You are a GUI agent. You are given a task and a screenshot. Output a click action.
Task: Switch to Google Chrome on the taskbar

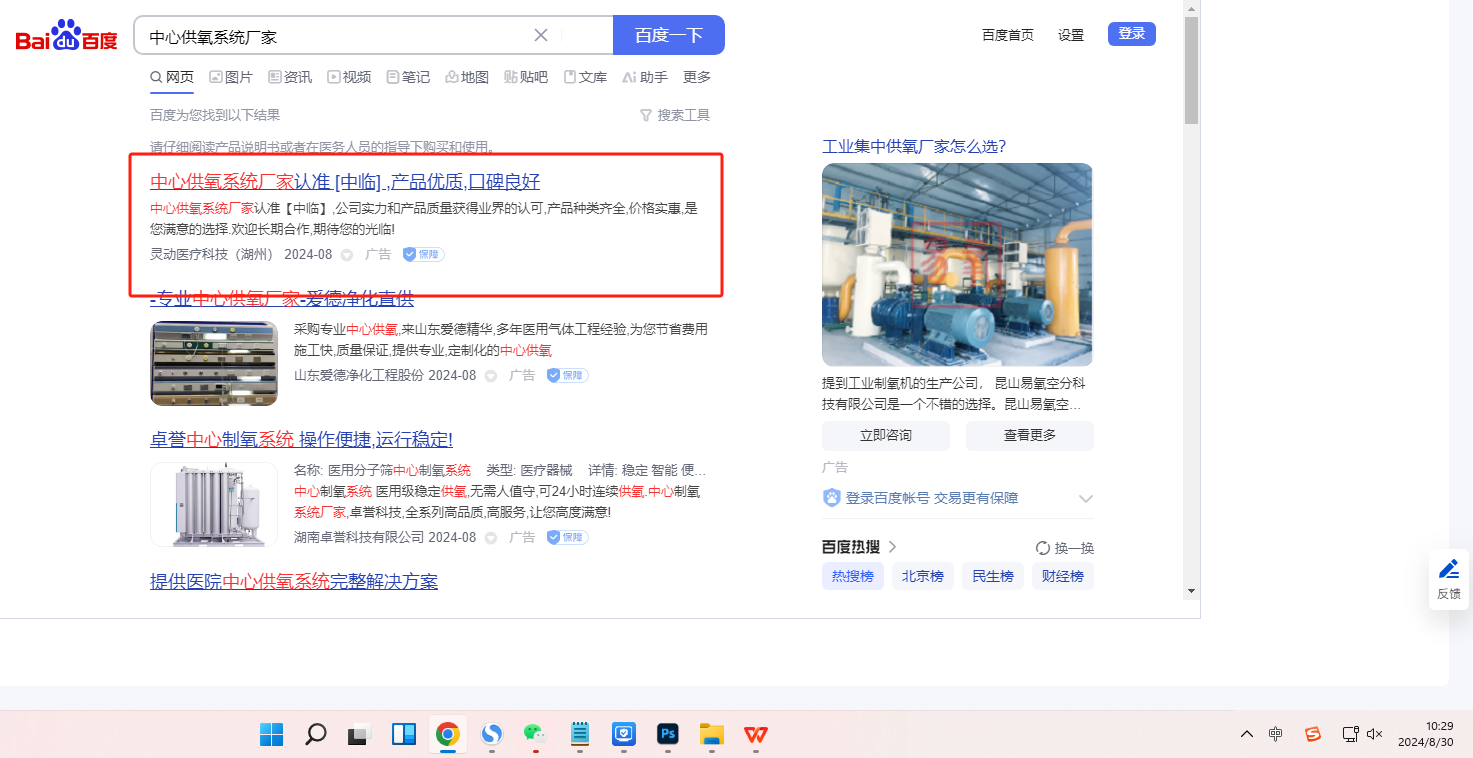coord(447,735)
